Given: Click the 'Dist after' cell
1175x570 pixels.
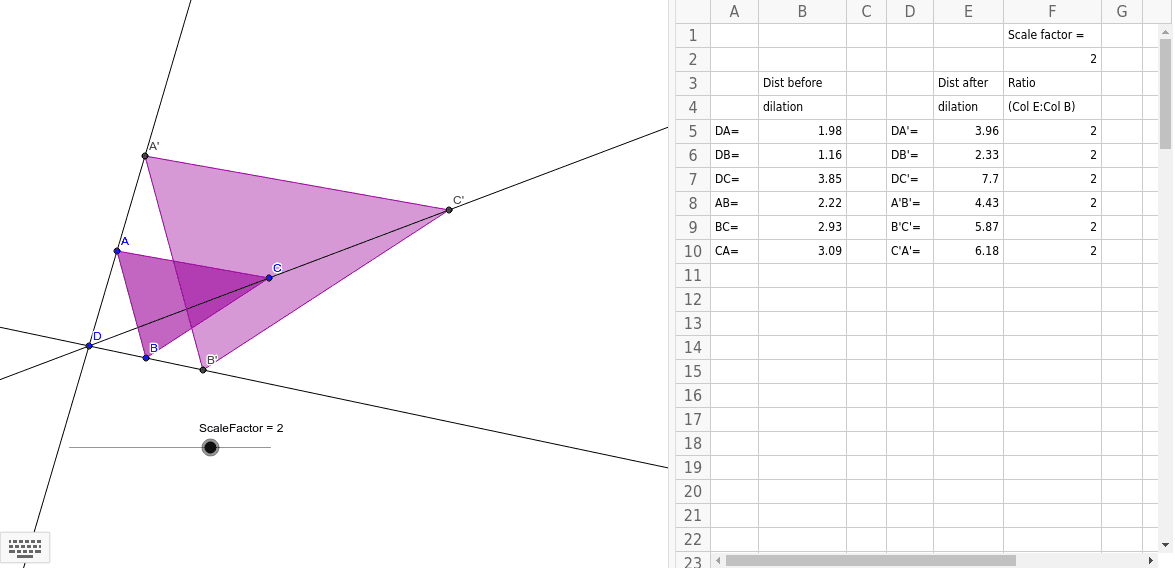Looking at the screenshot, I should pos(968,83).
